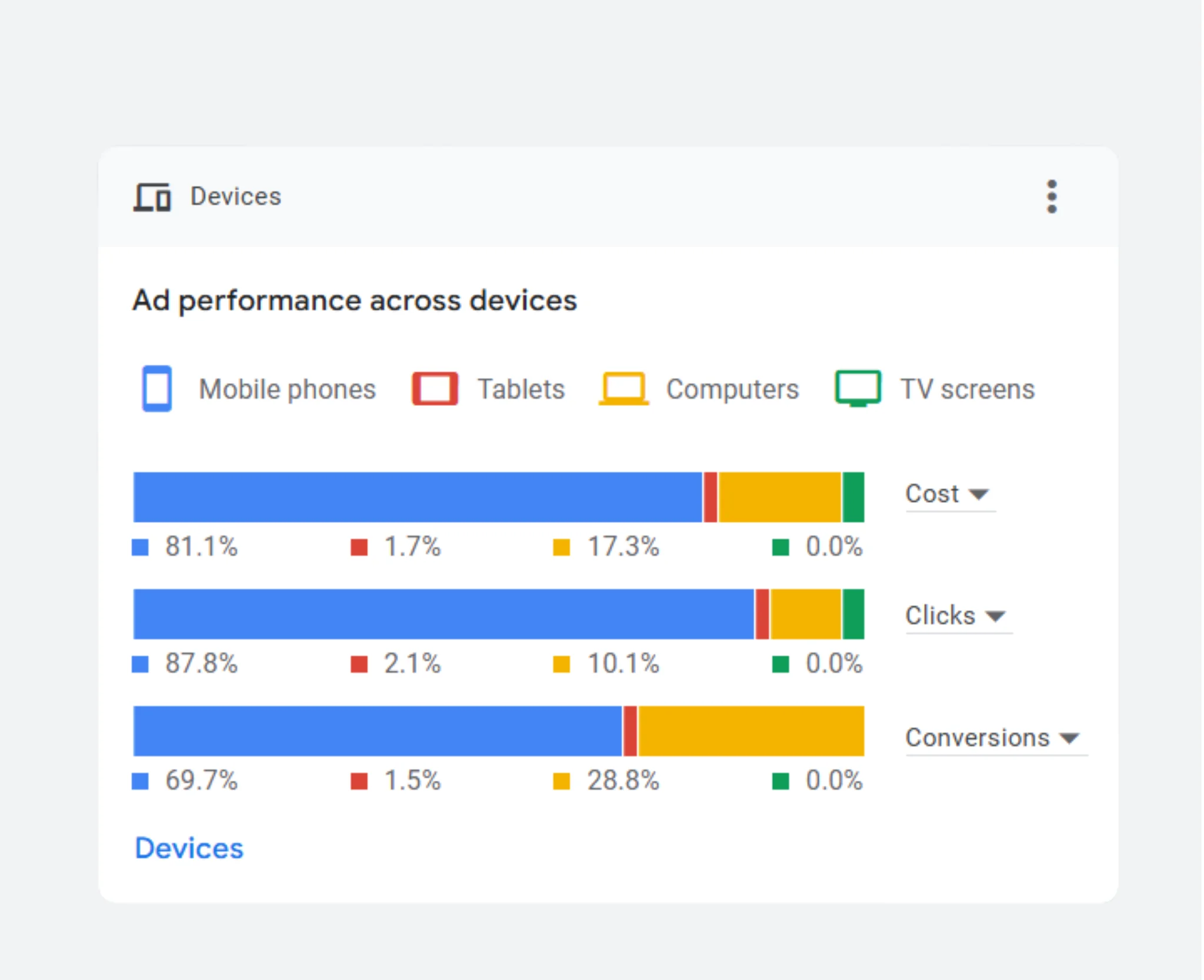
Task: Open the Devices card three-dot menu
Action: coord(1052,196)
